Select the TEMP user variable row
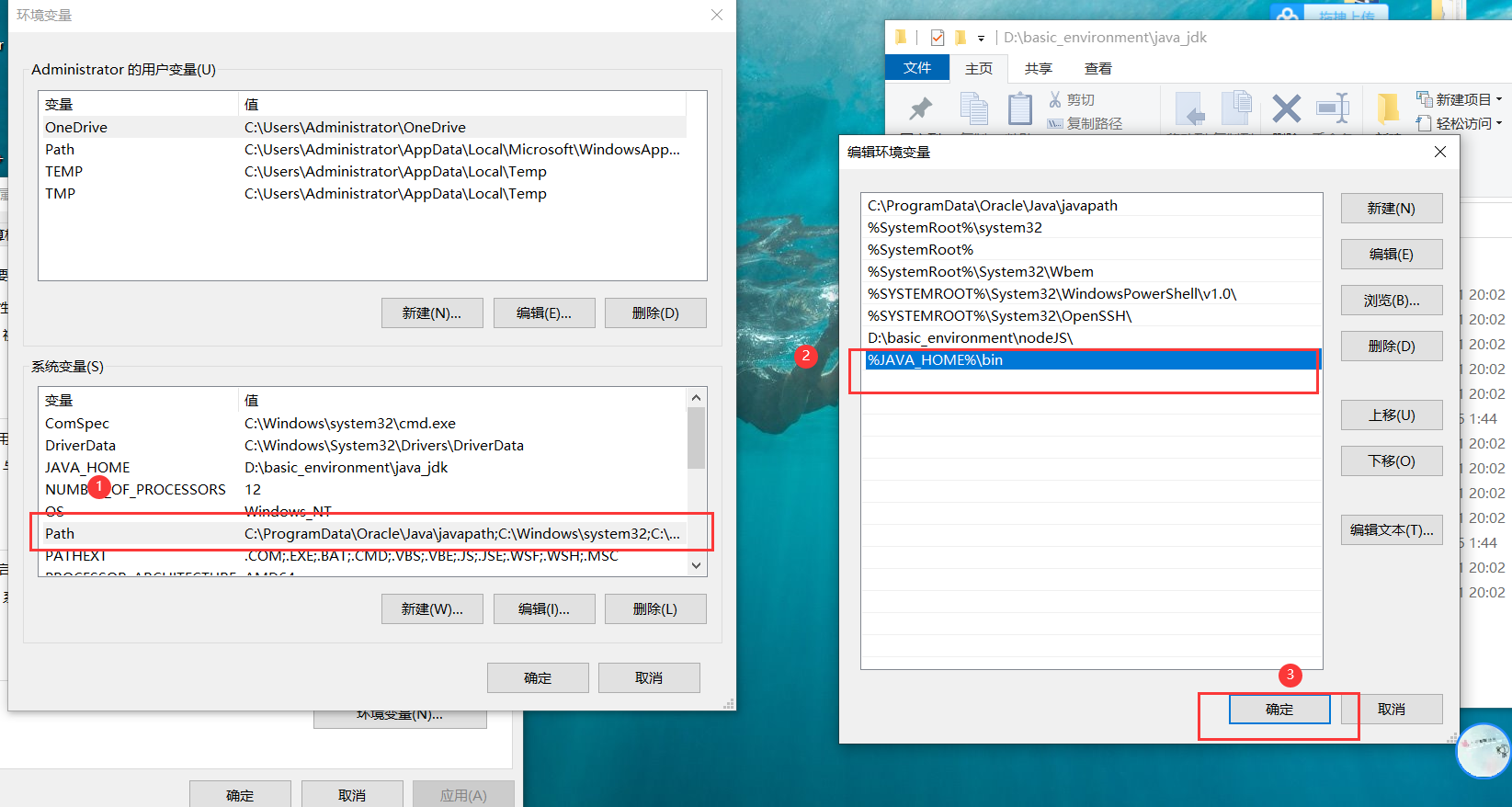Screen dimensions: 1512x807 [x=363, y=172]
